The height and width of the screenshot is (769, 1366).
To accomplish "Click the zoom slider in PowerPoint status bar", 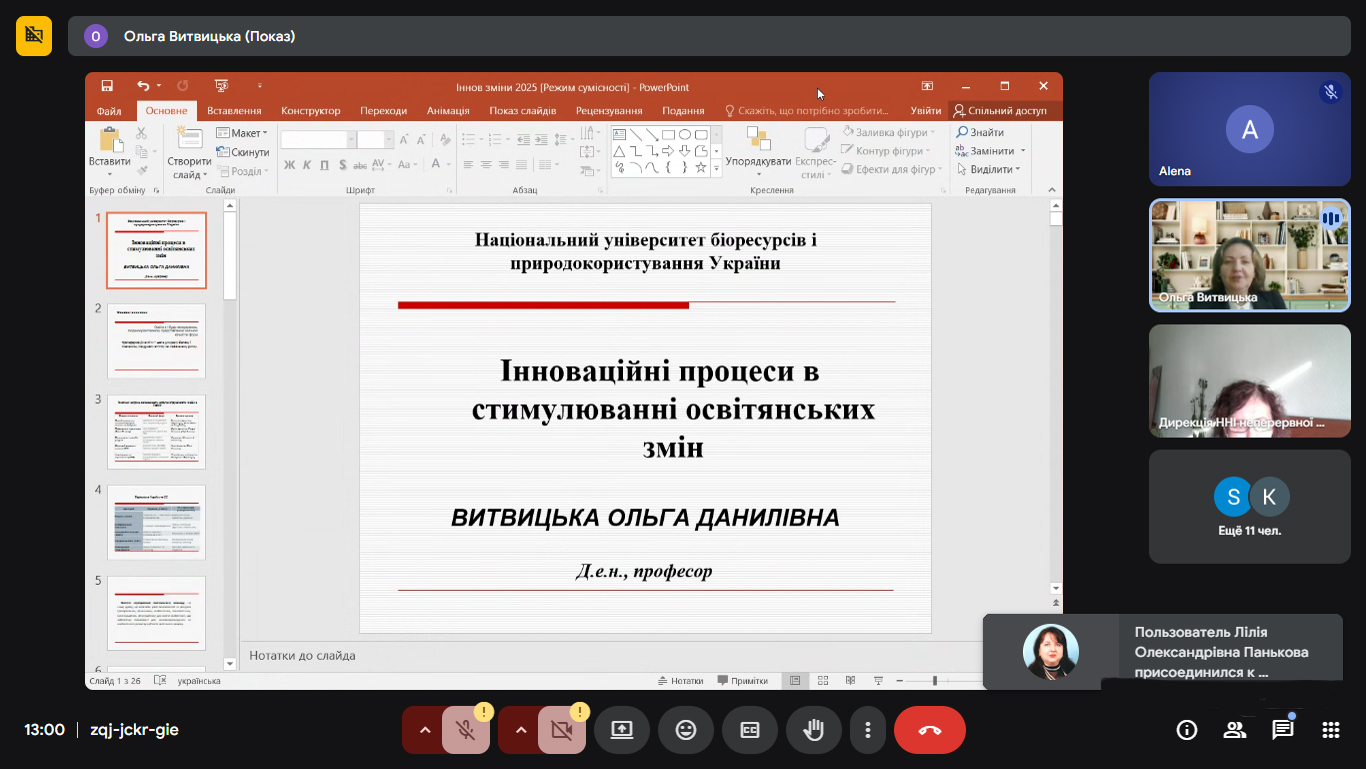I will click(935, 681).
